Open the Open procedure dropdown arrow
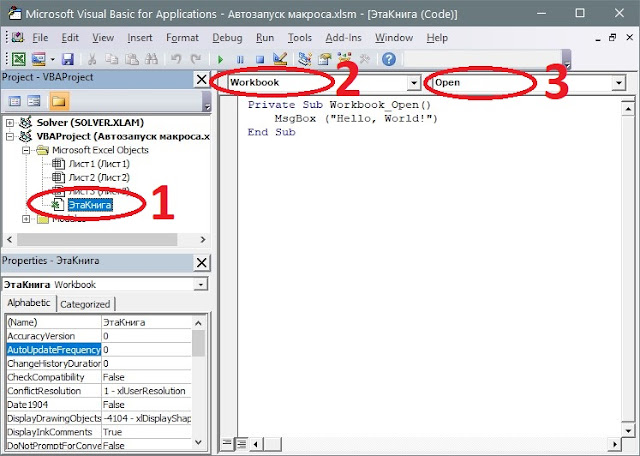 pos(619,83)
